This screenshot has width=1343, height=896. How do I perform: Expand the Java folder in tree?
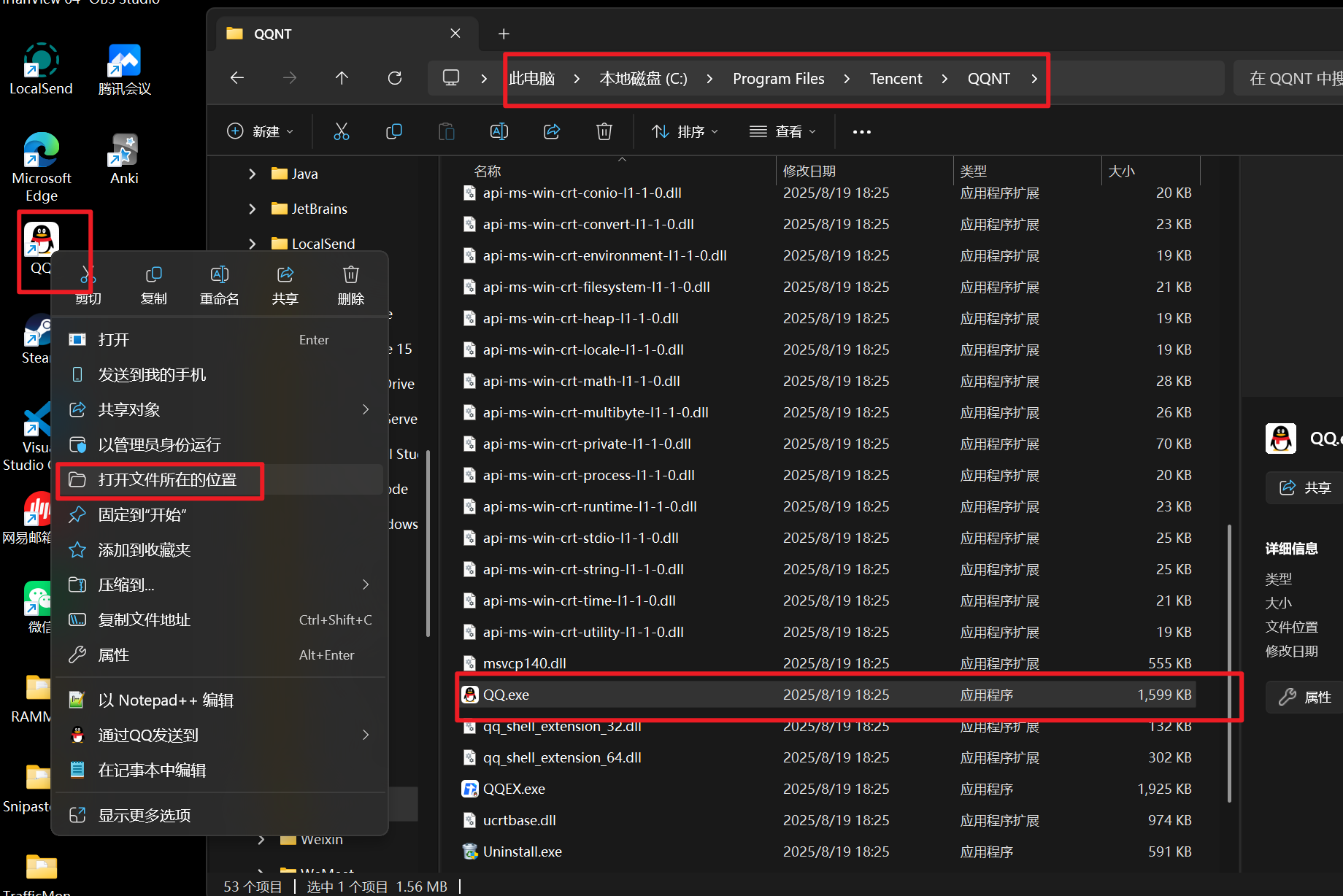tap(253, 174)
